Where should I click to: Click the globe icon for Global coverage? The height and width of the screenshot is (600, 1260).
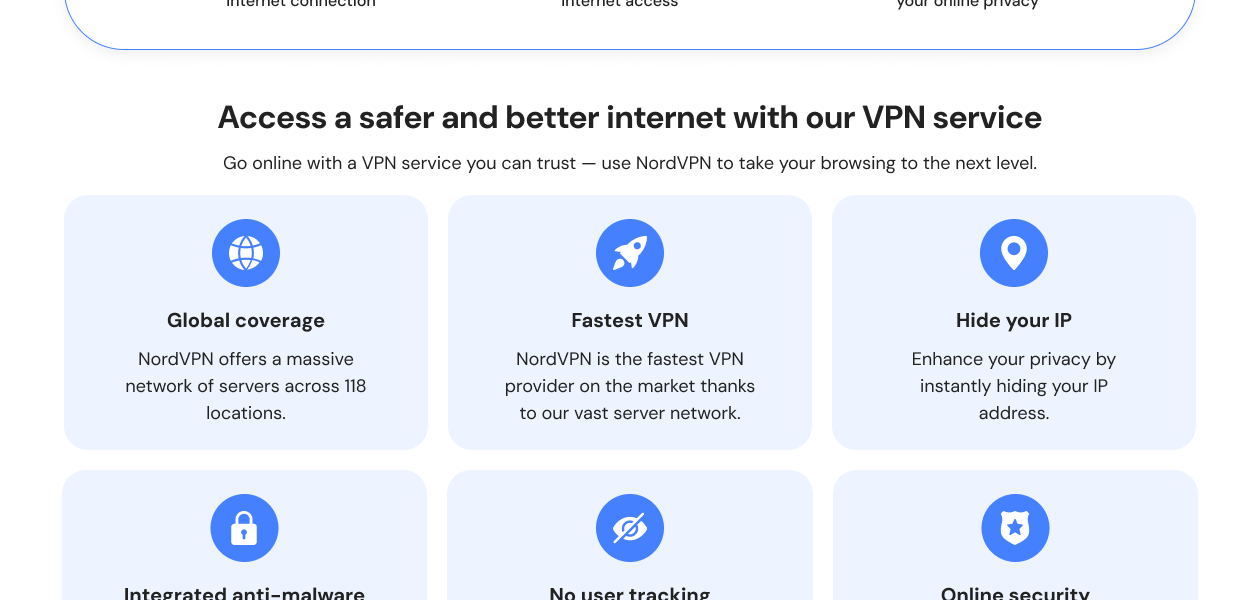[x=246, y=253]
